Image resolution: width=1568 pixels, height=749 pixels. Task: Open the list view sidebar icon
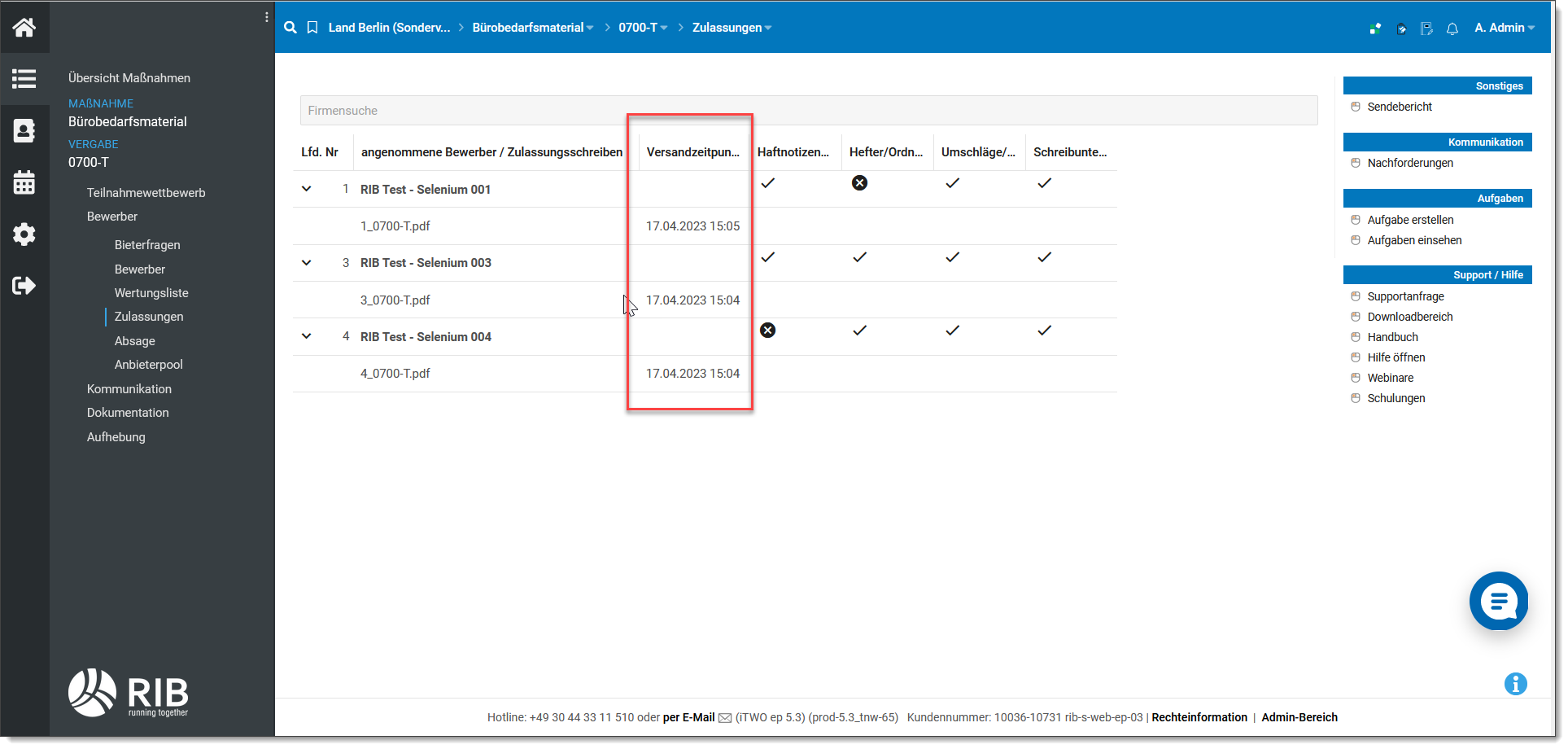[24, 79]
